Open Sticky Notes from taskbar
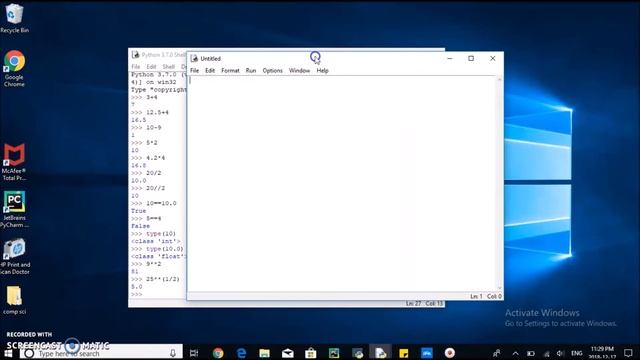 (404, 353)
